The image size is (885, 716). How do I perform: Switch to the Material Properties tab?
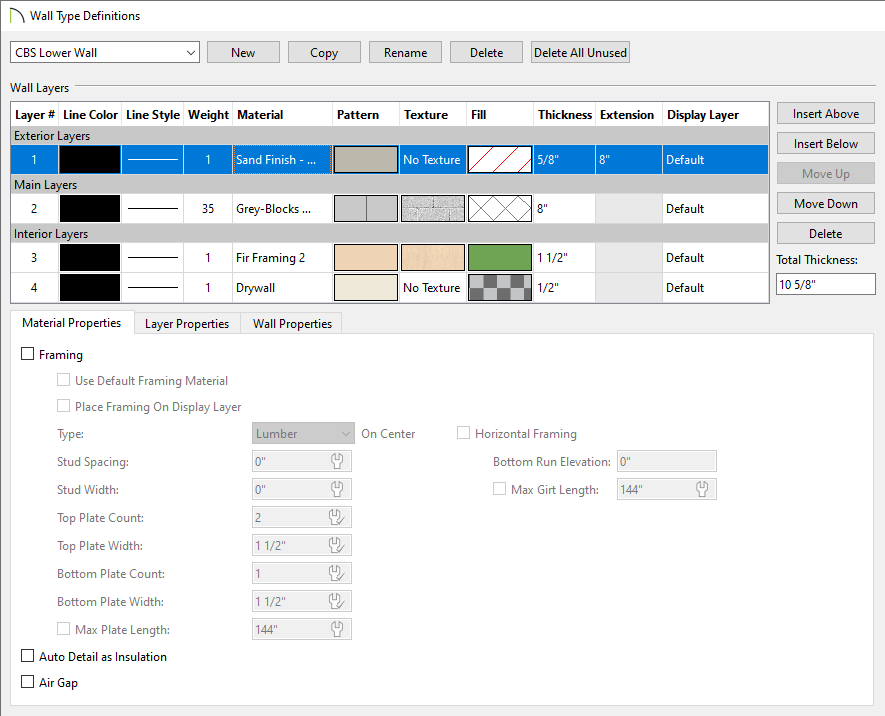click(72, 323)
